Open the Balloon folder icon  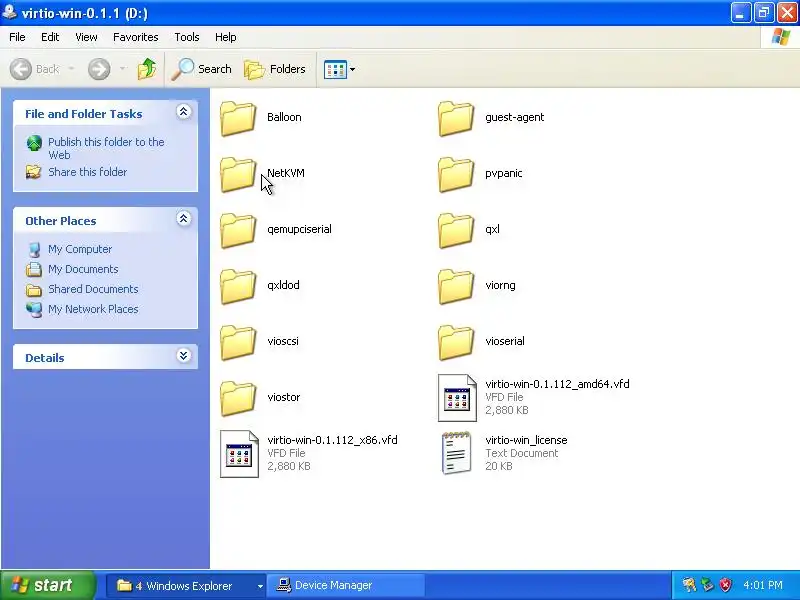click(x=238, y=118)
